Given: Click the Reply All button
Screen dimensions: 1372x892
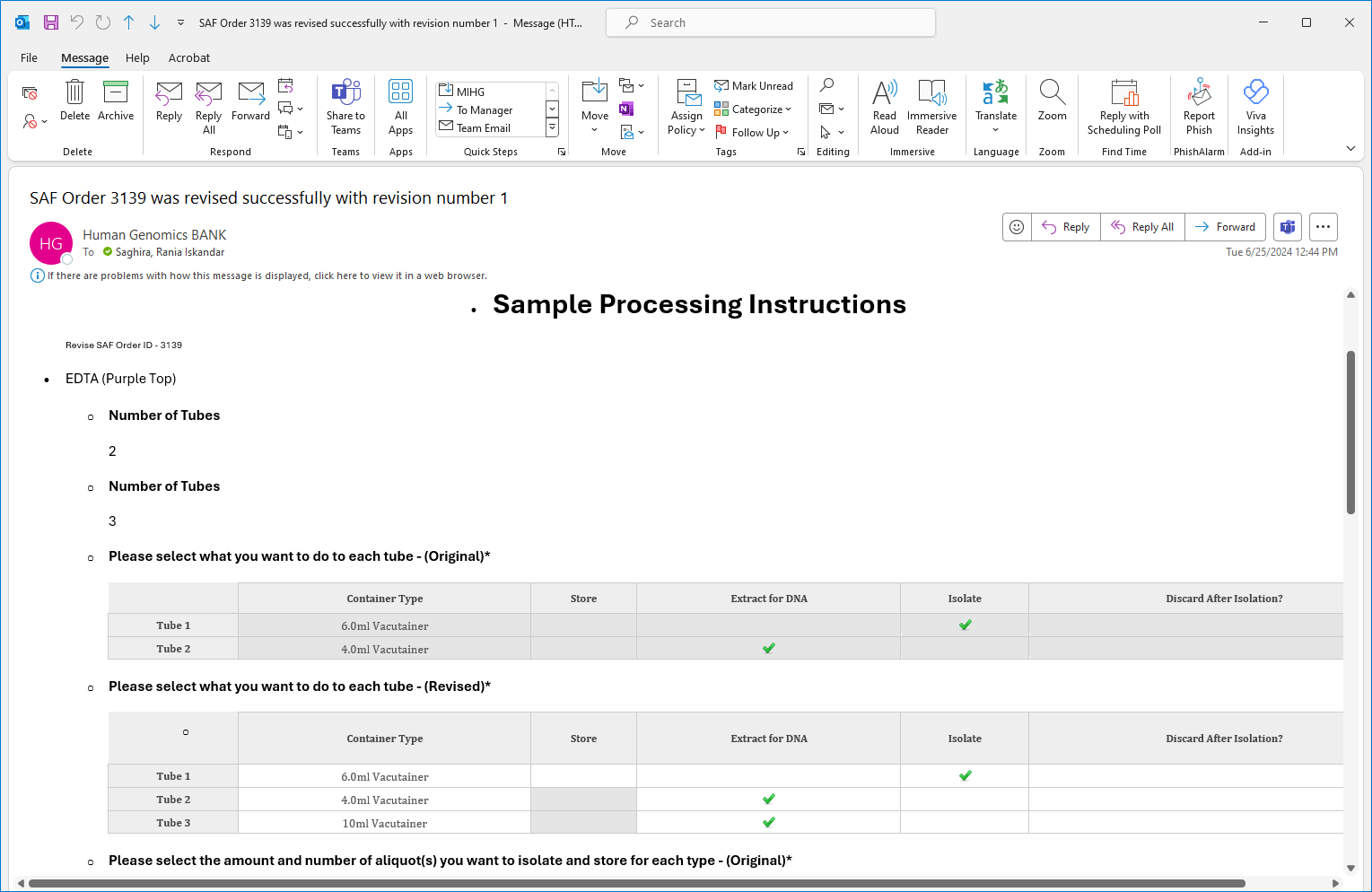Looking at the screenshot, I should point(1142,227).
